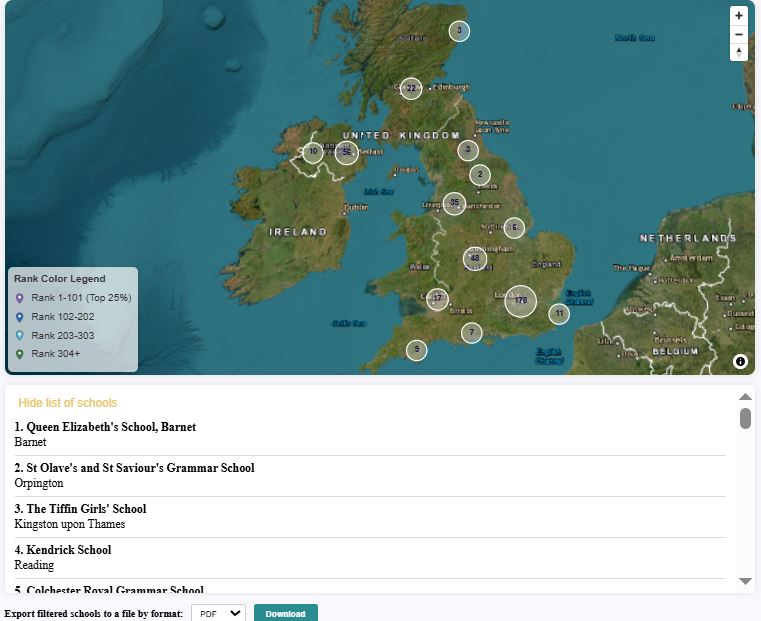Download the filtered schools file
Screen dimensions: 761x621
pyautogui.click(x=285, y=613)
